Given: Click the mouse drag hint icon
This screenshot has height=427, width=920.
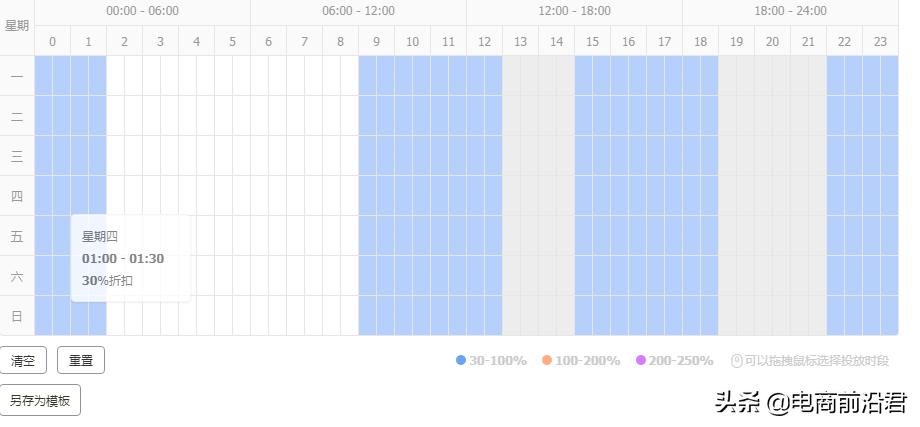Looking at the screenshot, I should 736,361.
